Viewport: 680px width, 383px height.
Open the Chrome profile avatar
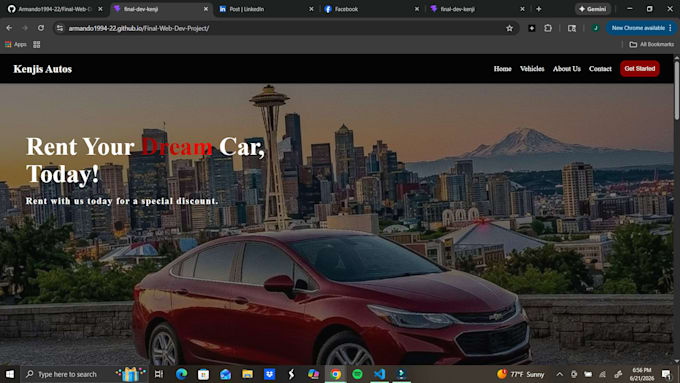(595, 28)
